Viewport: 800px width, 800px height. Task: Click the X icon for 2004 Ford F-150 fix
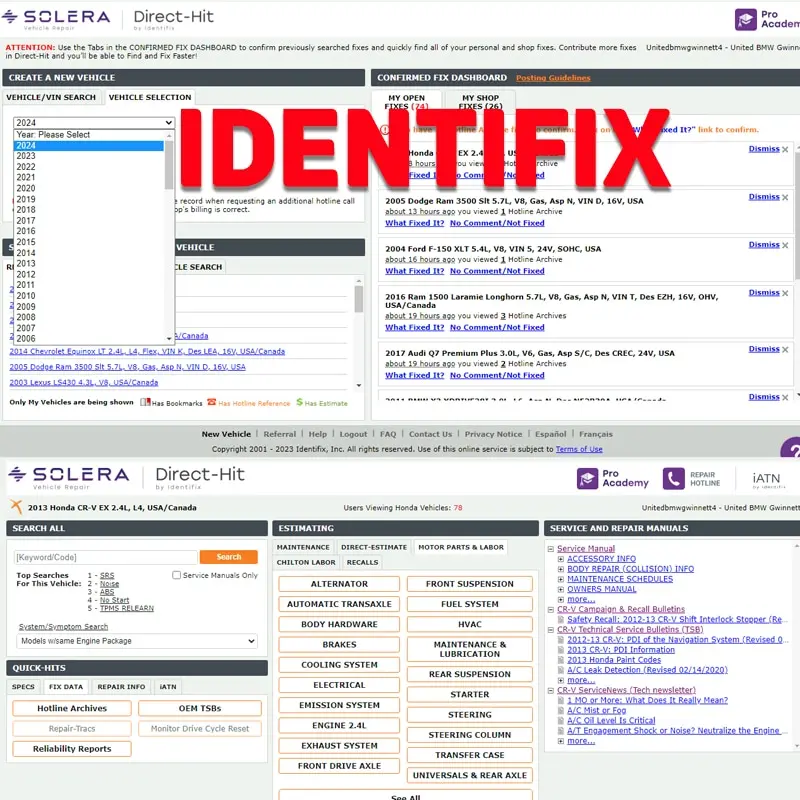tap(785, 245)
